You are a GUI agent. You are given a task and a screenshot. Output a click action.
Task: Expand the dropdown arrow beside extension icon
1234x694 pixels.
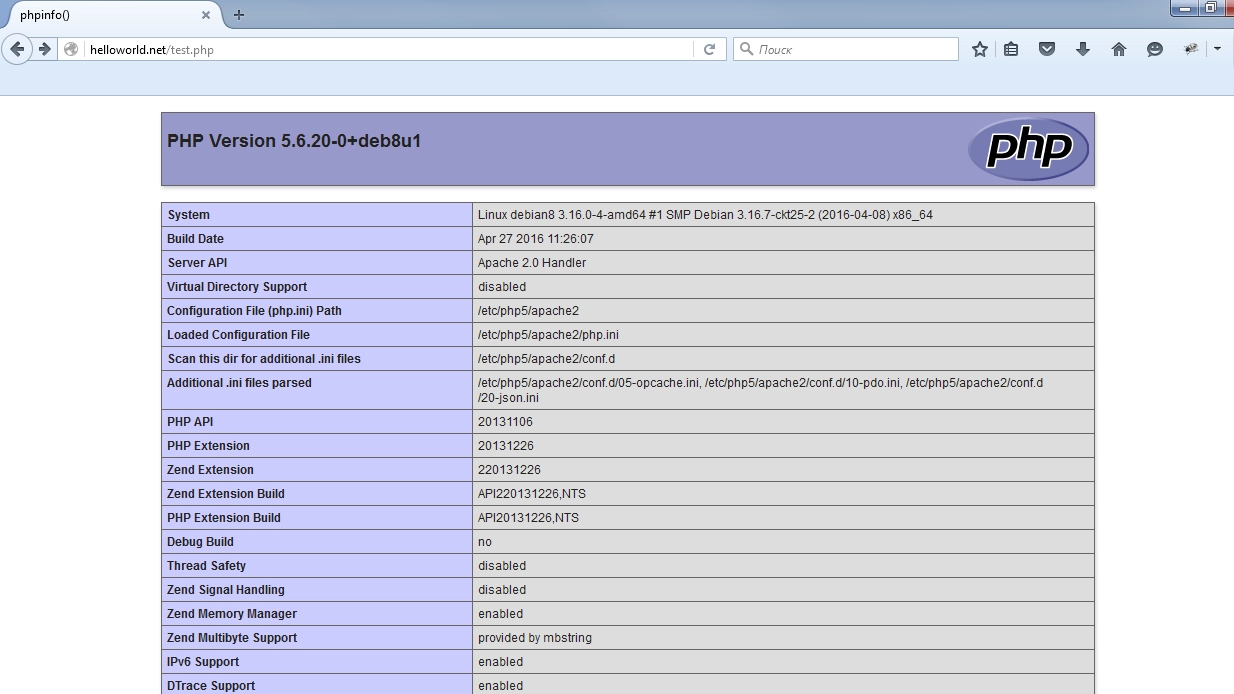pyautogui.click(x=1217, y=49)
